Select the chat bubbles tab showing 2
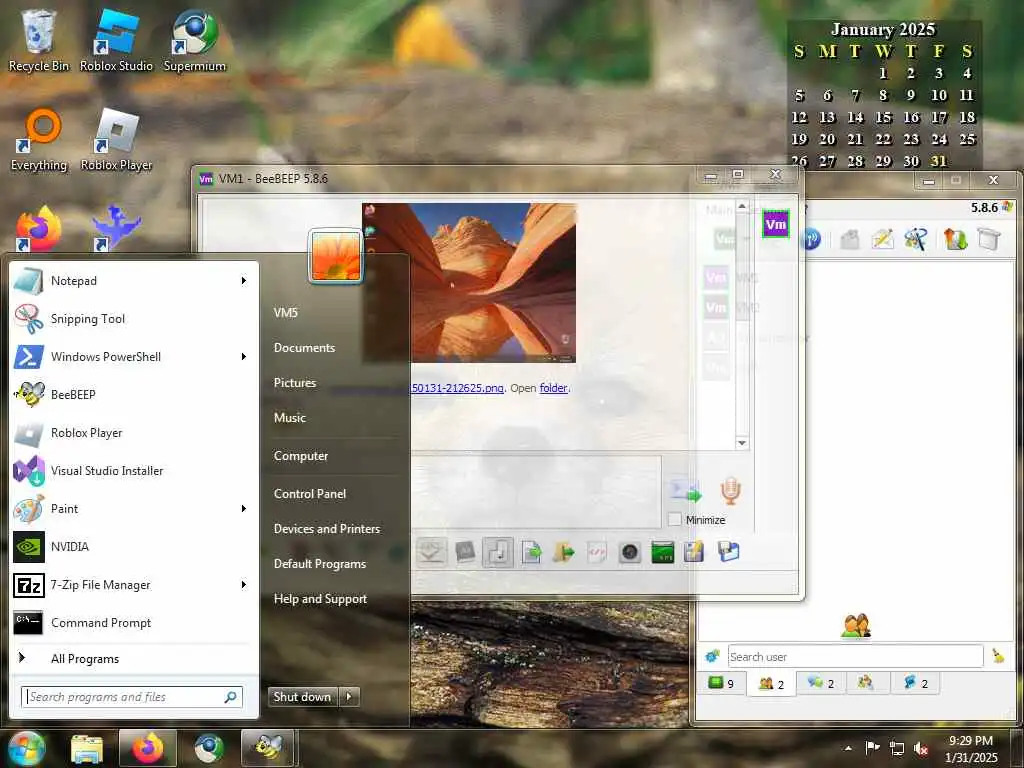1024x768 pixels. (821, 684)
